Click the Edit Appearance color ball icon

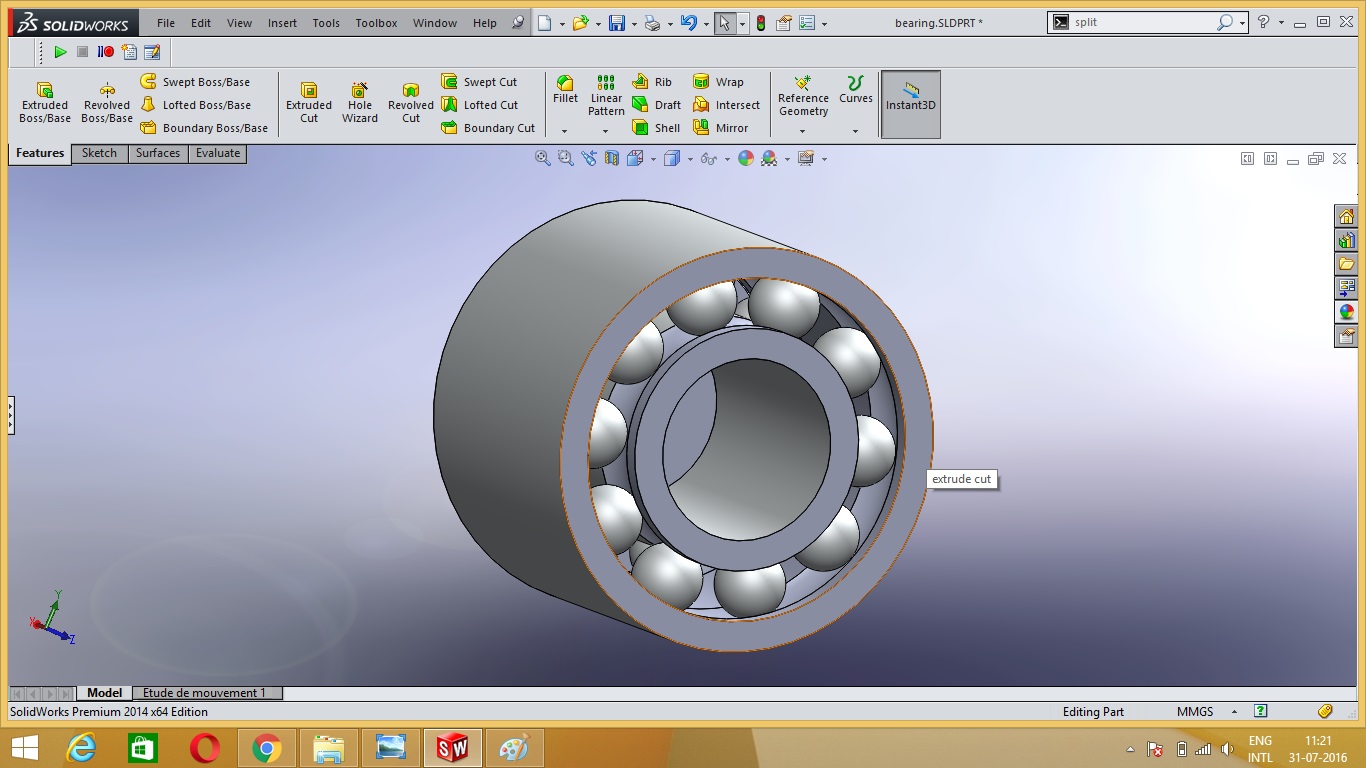pos(746,158)
